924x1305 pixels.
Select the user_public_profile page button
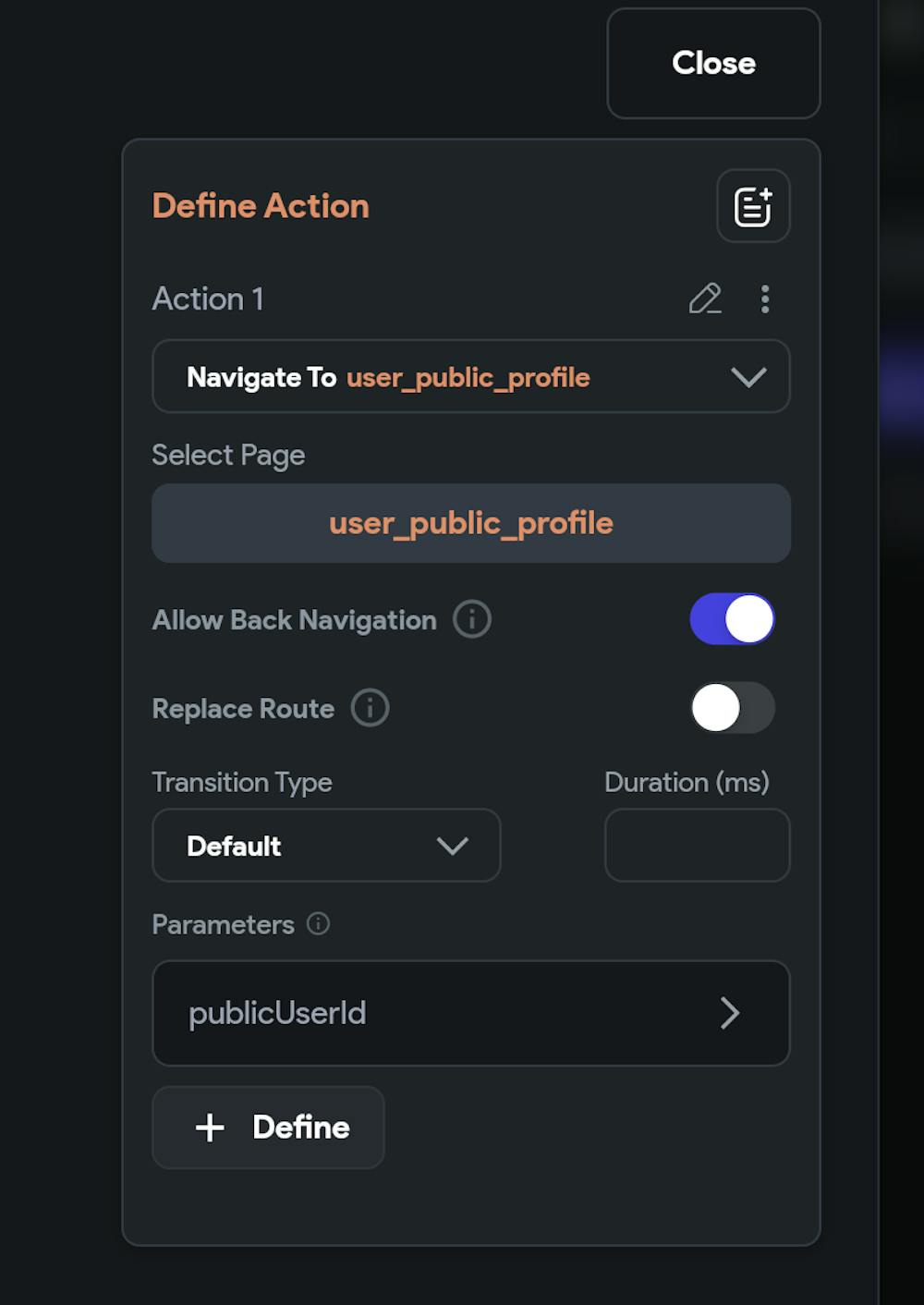(471, 523)
